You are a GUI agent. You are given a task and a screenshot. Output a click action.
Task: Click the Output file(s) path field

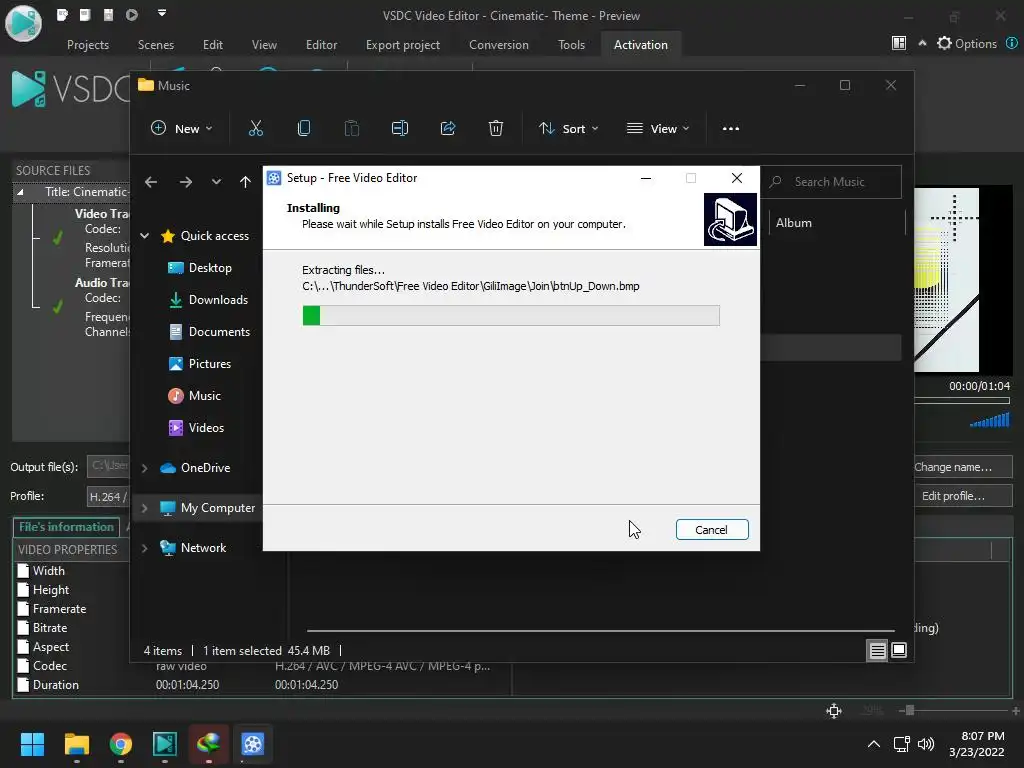[x=108, y=466]
